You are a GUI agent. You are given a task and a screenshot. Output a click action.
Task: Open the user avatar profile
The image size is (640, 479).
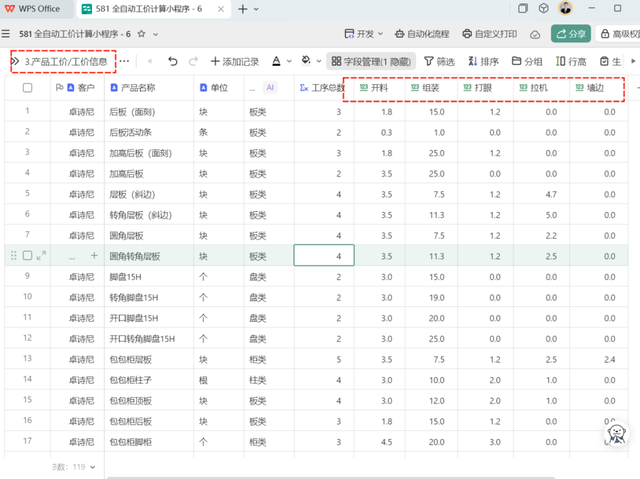[565, 8]
